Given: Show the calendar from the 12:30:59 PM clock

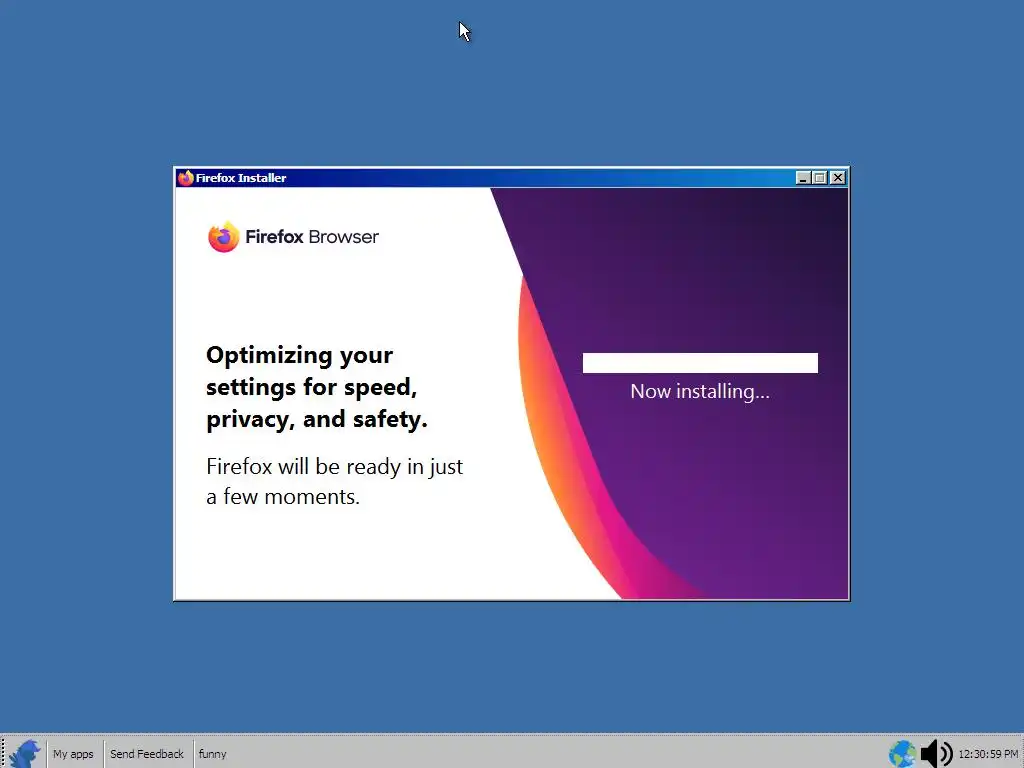Looking at the screenshot, I should coord(988,754).
